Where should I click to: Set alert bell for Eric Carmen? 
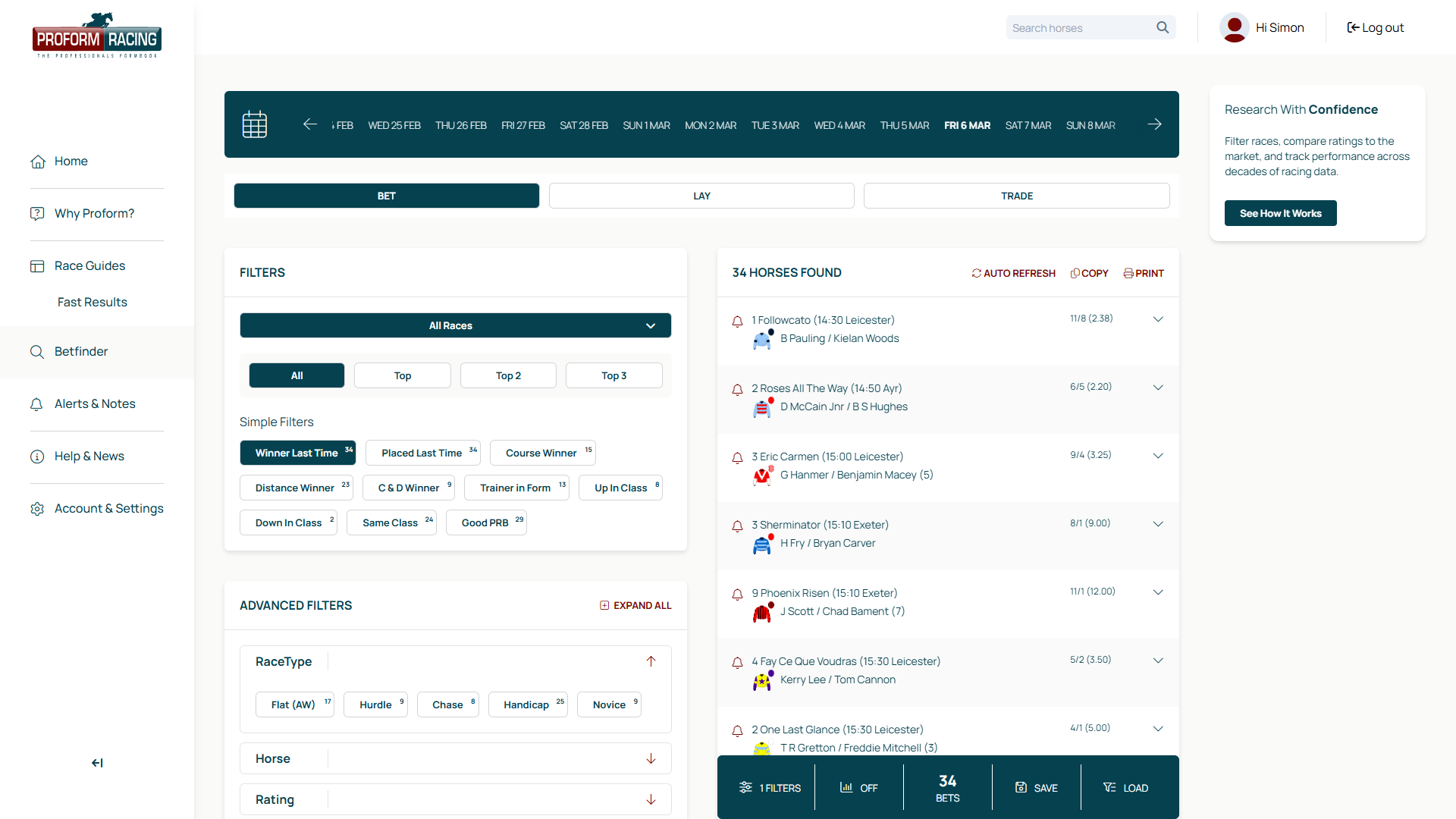pyautogui.click(x=737, y=458)
